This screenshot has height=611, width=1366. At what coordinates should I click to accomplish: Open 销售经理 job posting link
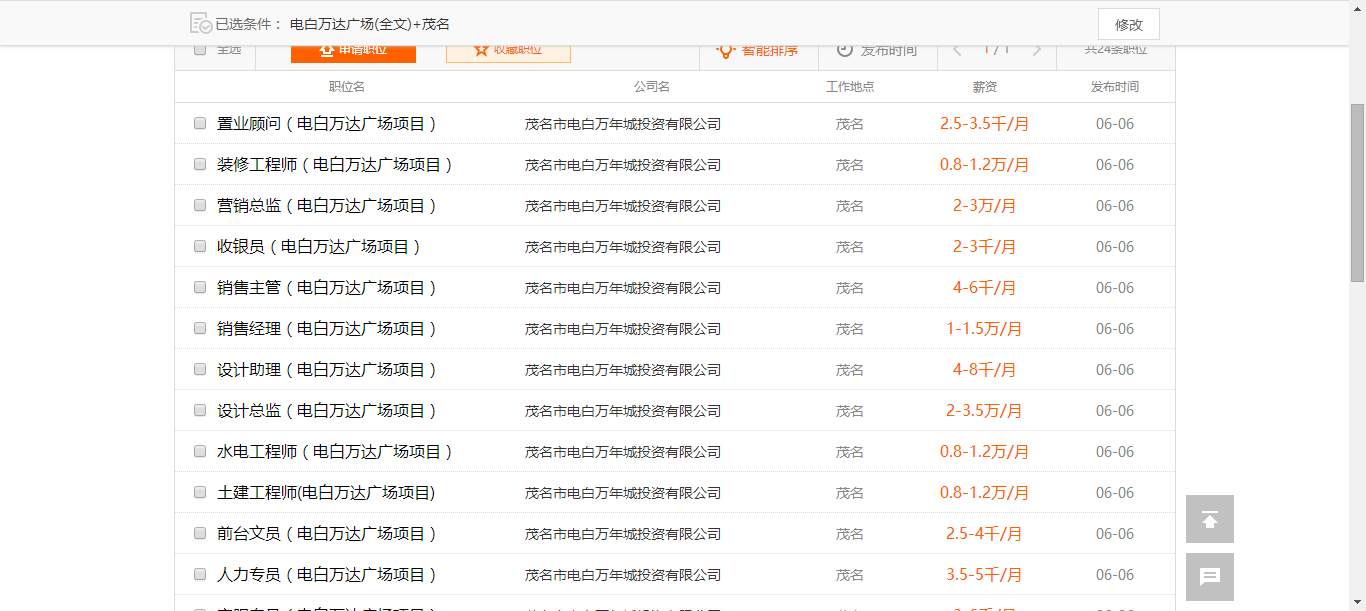point(327,329)
